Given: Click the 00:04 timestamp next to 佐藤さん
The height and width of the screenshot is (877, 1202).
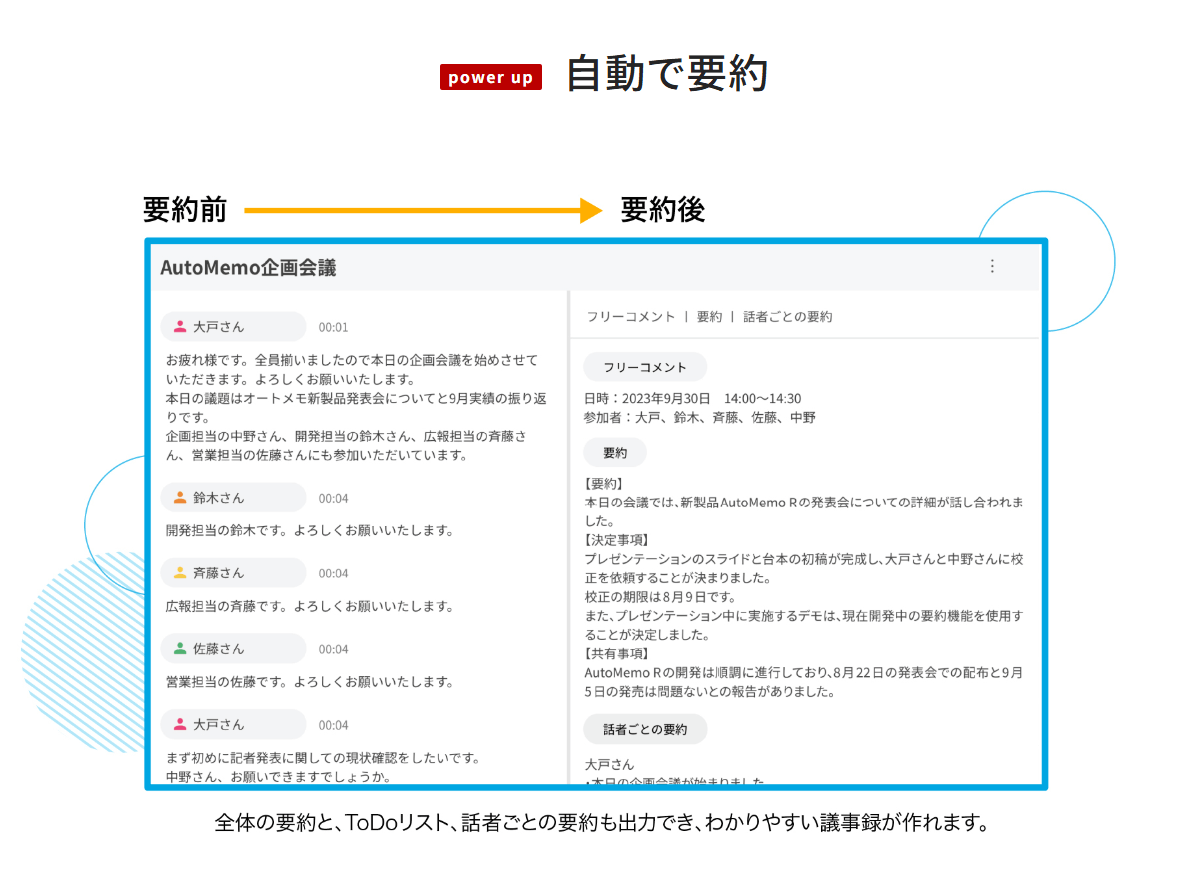Looking at the screenshot, I should click(x=333, y=650).
